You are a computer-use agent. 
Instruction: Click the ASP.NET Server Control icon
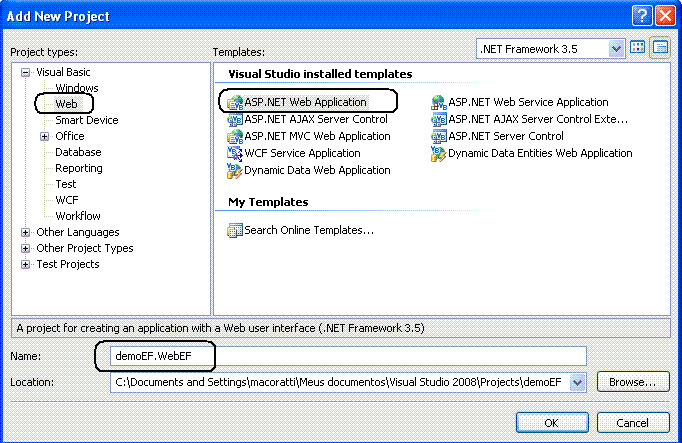pos(439,137)
